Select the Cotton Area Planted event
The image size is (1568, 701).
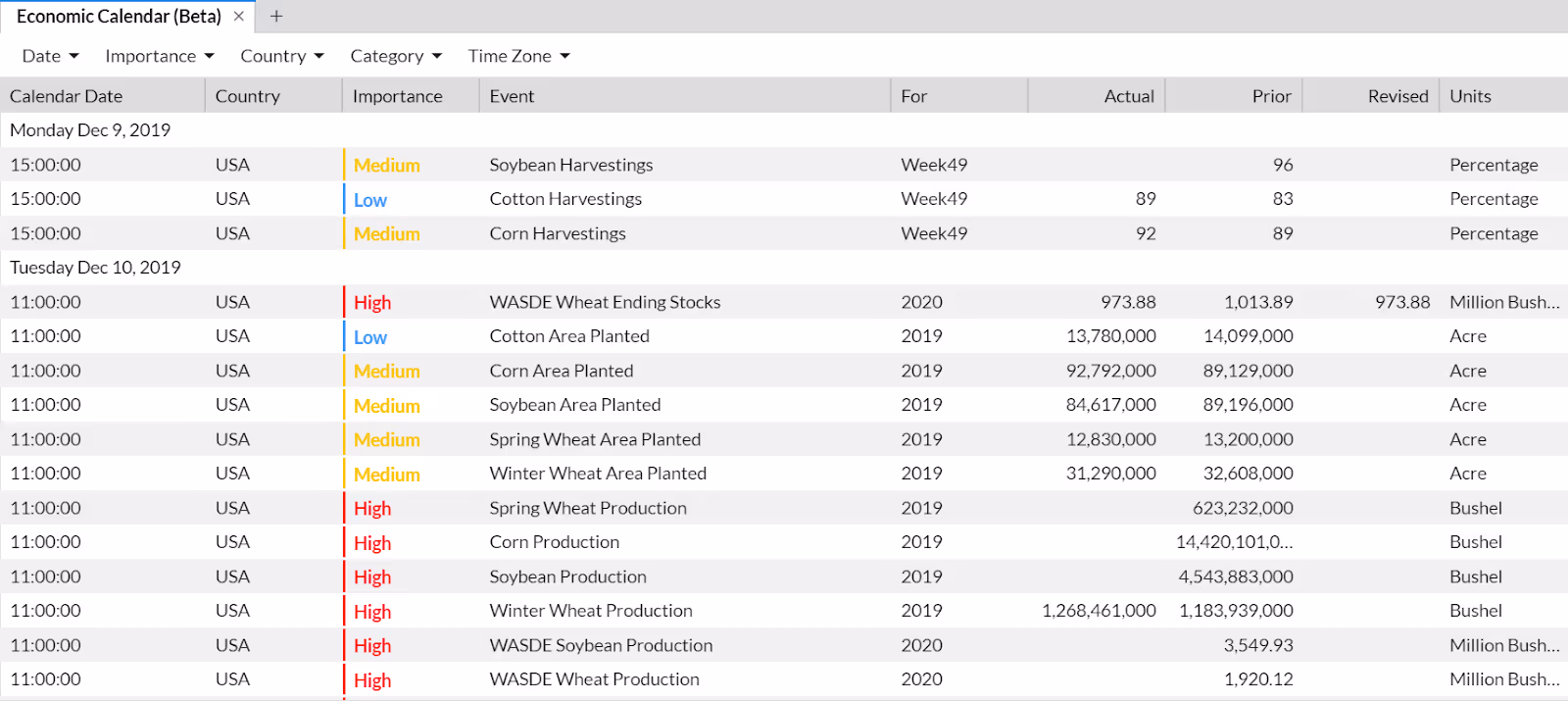coord(569,336)
